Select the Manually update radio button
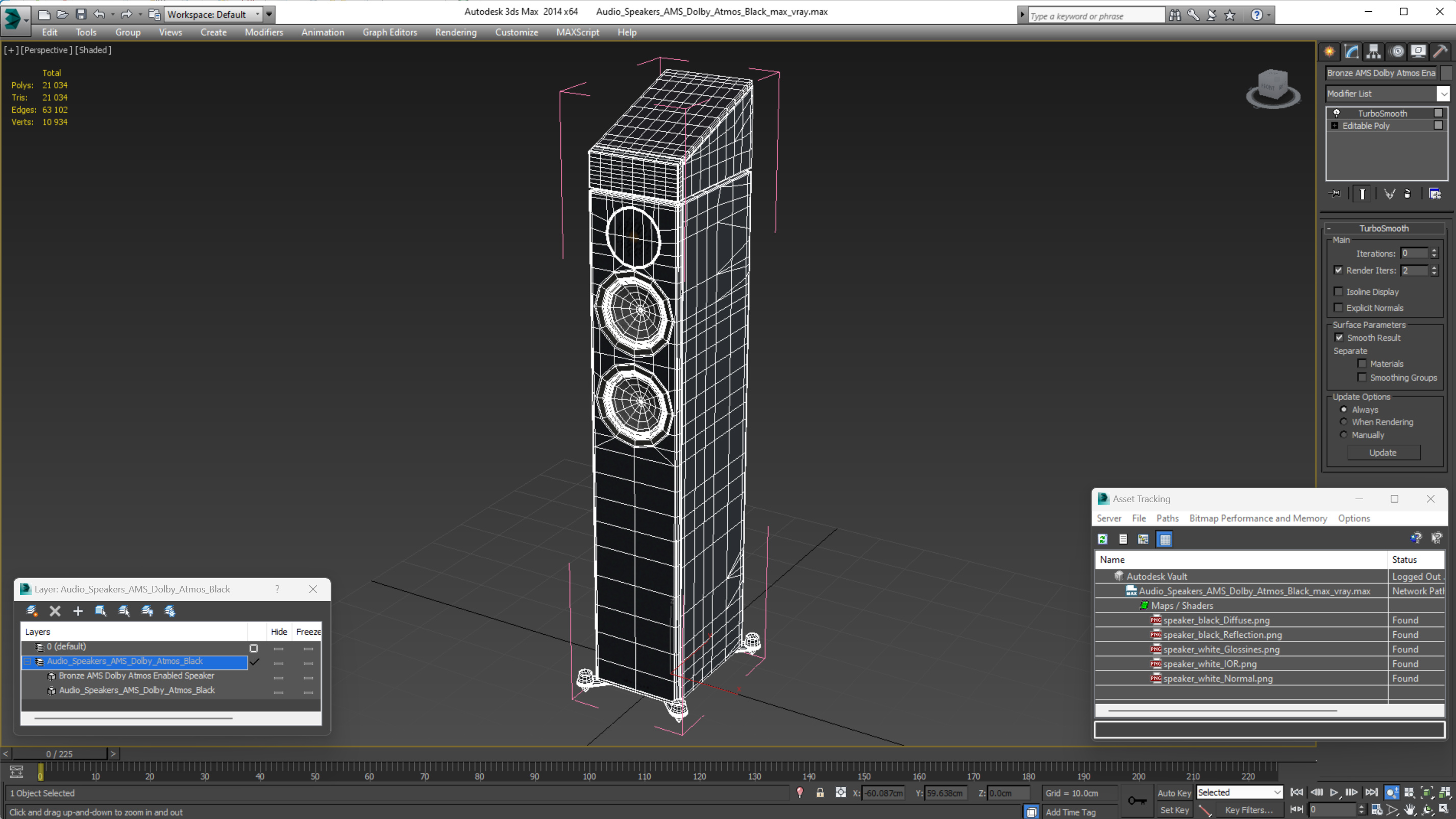 click(1344, 435)
